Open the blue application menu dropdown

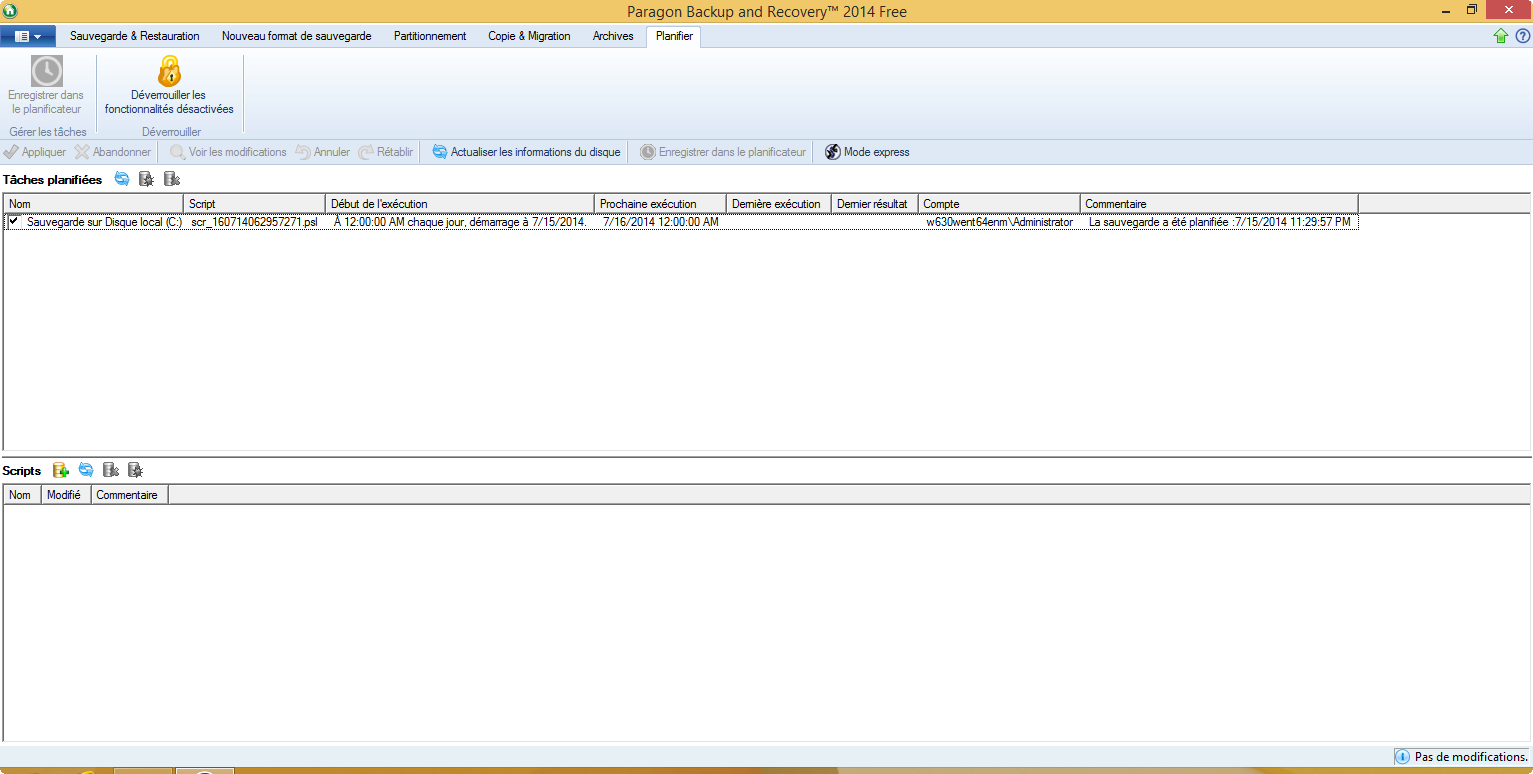(x=28, y=36)
